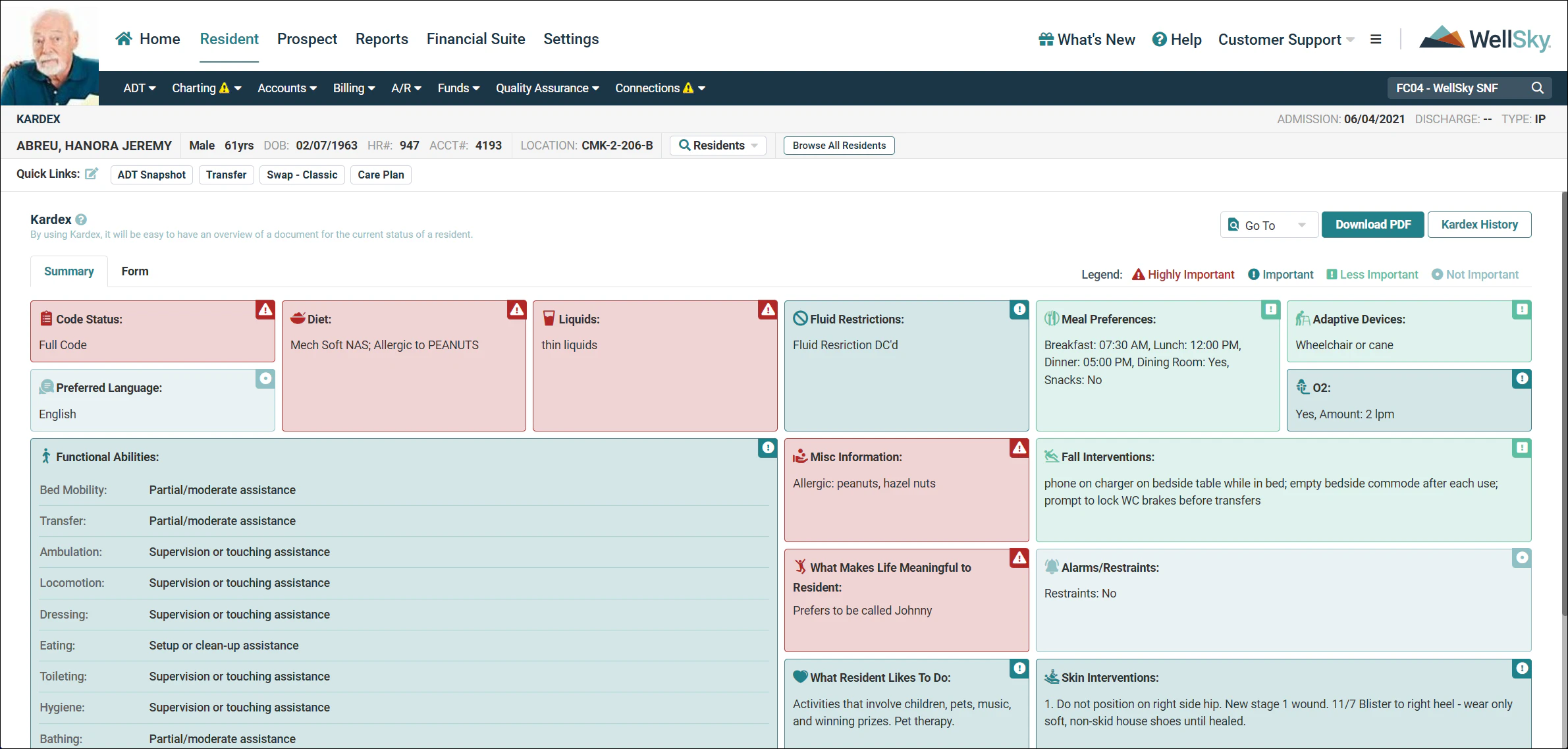1568x749 pixels.
Task: Click the Download PDF button
Action: [x=1372, y=225]
